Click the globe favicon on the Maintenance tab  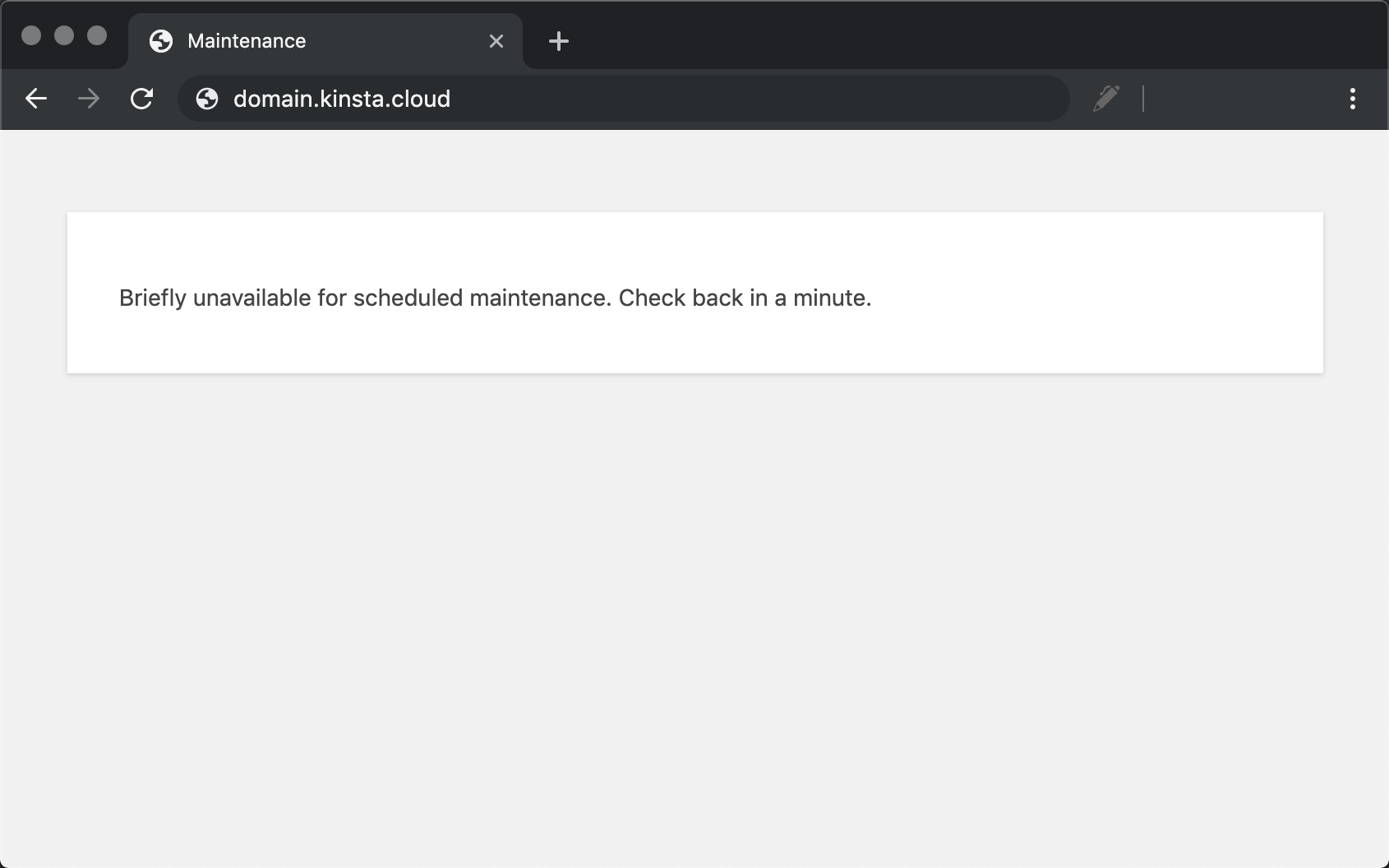[x=161, y=41]
